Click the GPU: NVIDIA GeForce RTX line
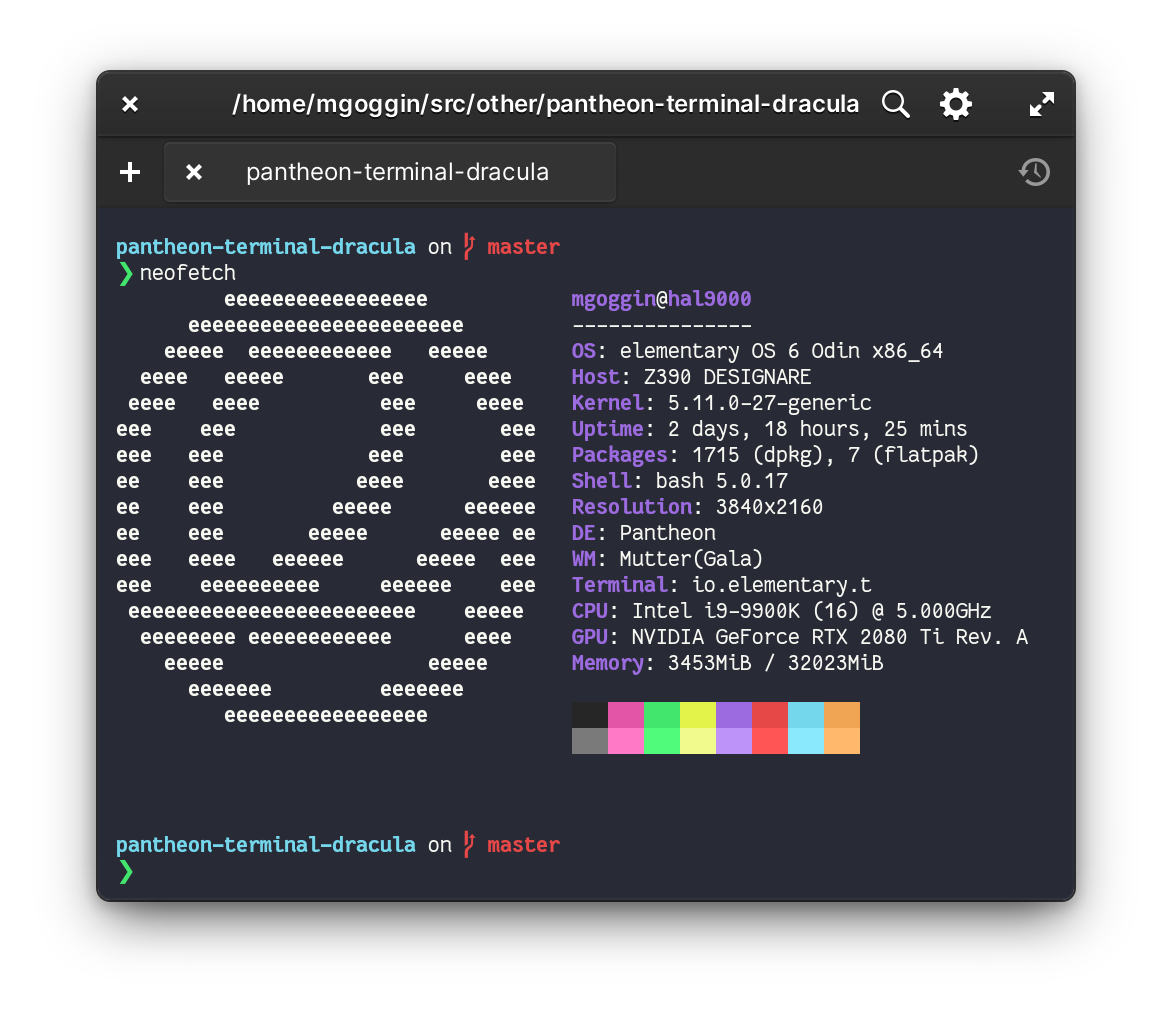Image resolution: width=1172 pixels, height=1024 pixels. [800, 637]
